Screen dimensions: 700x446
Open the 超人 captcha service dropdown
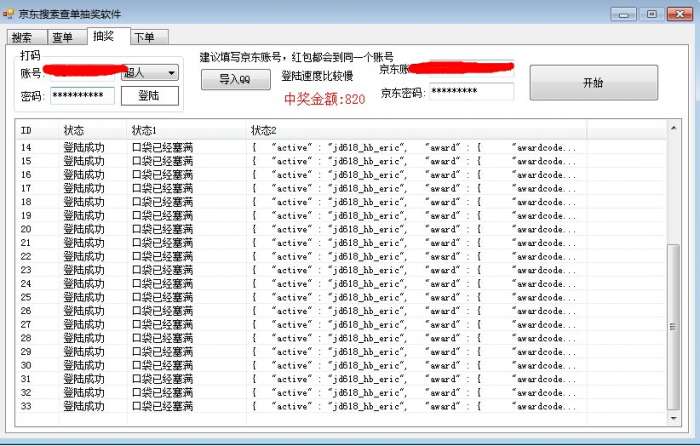(x=150, y=73)
